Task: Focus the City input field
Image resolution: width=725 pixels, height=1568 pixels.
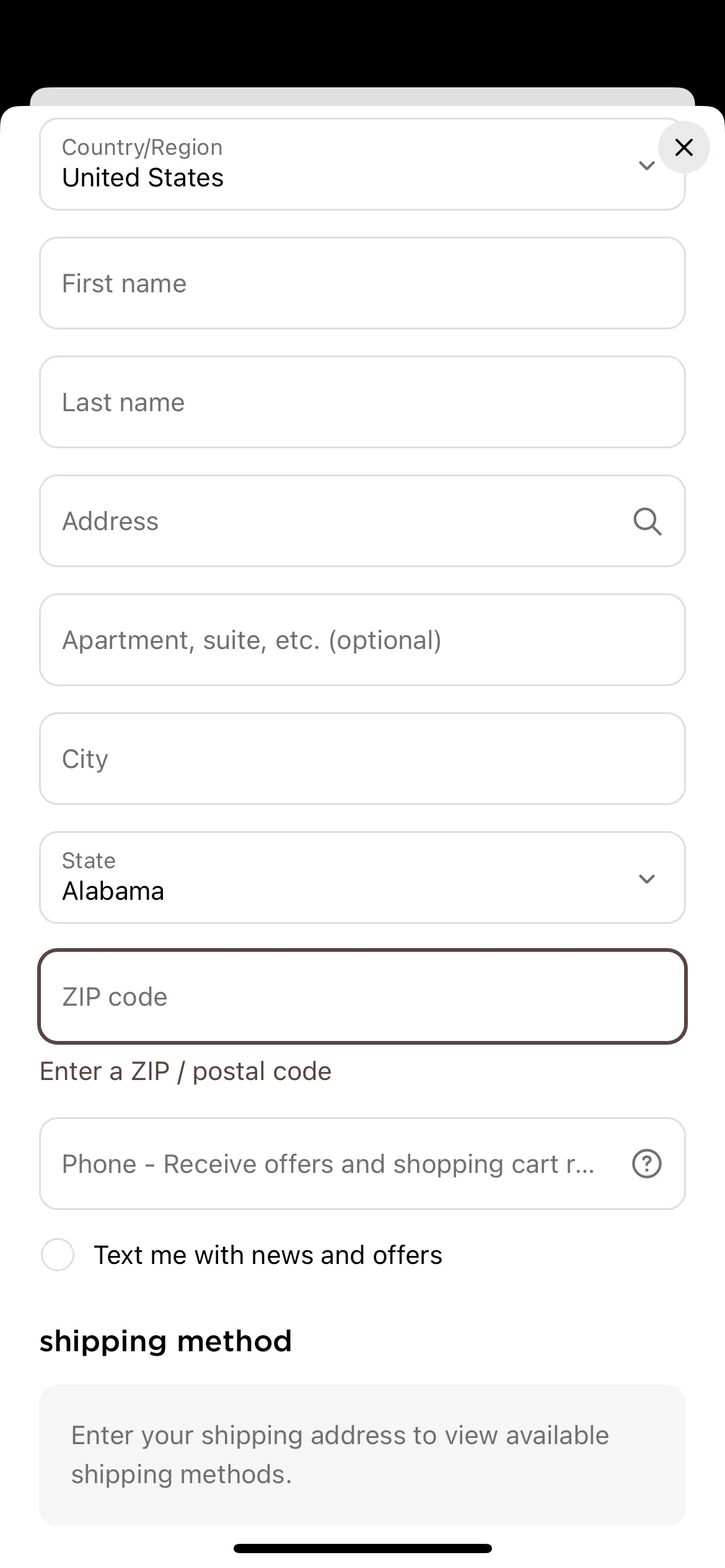Action: click(362, 759)
